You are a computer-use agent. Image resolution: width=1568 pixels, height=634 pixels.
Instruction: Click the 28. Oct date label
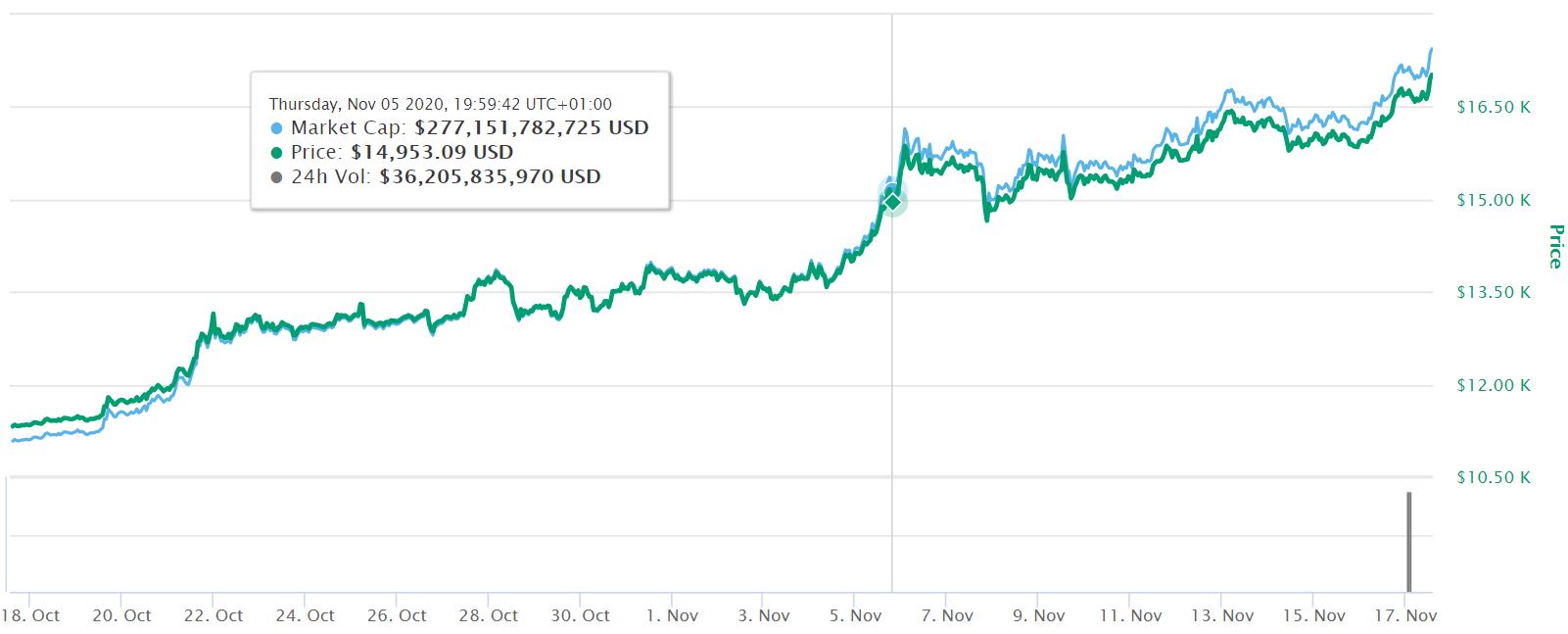click(x=489, y=616)
